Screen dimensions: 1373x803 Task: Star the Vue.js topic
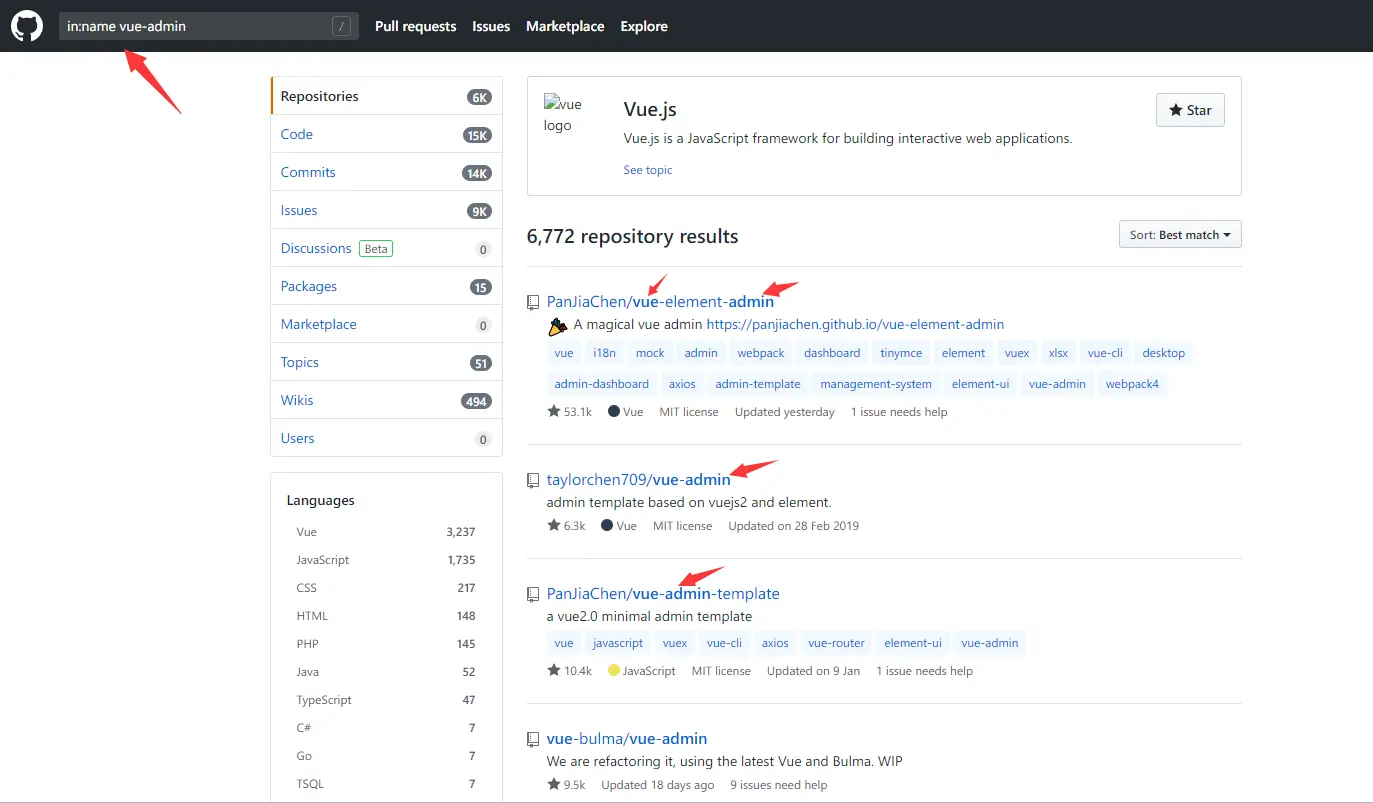pyautogui.click(x=1190, y=110)
